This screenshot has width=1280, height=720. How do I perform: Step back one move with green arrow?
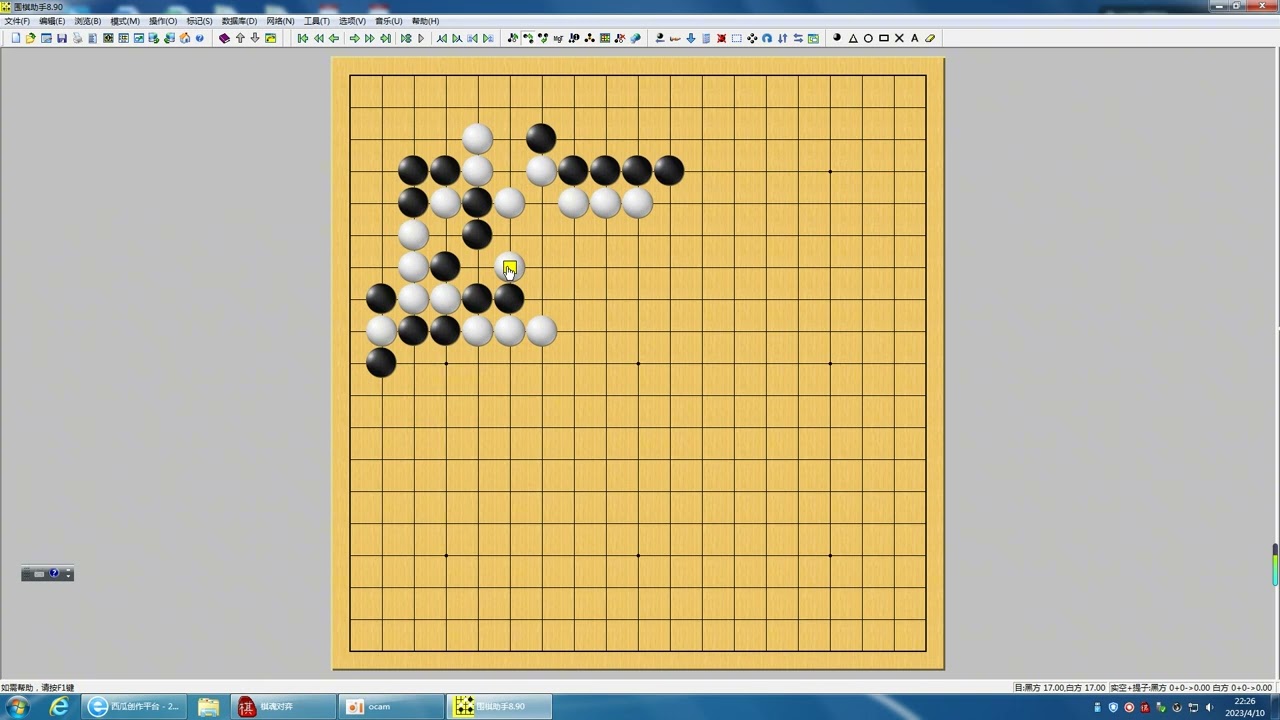[x=334, y=38]
